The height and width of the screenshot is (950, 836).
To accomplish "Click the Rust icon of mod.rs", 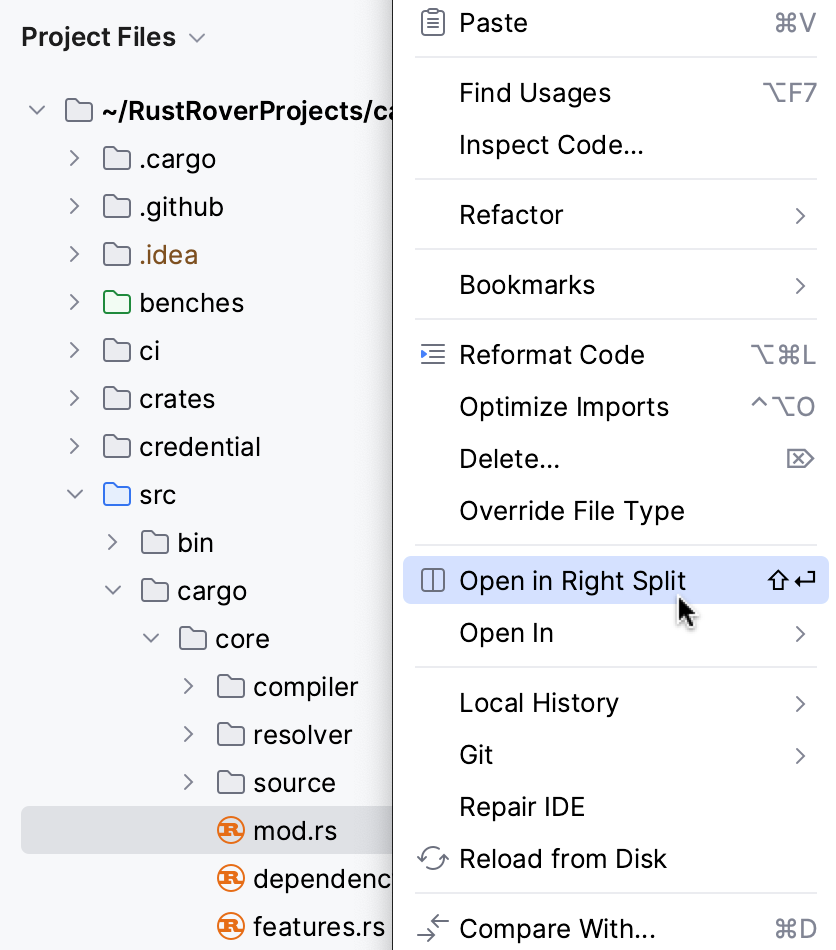I will pos(231,831).
